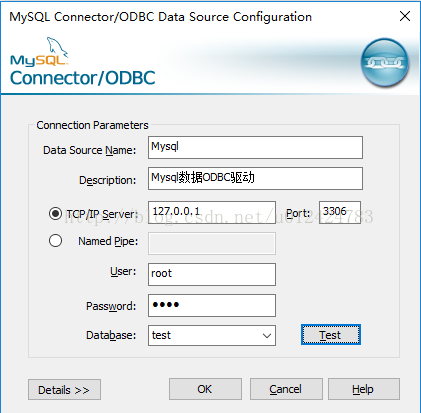This screenshot has width=421, height=413.
Task: Close the configuration dialog window
Action: pos(405,16)
